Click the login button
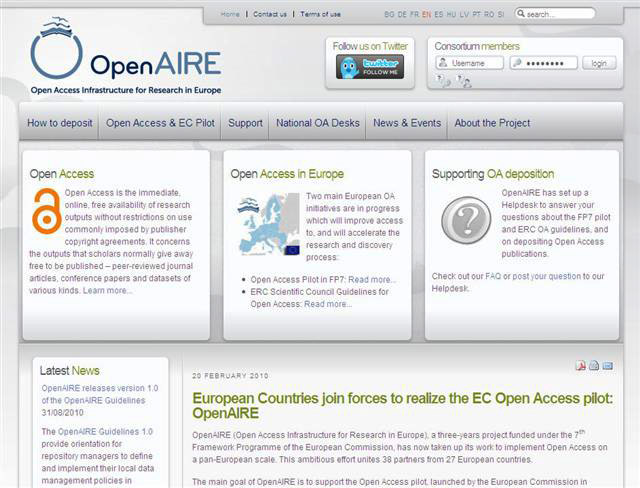The image size is (640, 488). coord(599,63)
